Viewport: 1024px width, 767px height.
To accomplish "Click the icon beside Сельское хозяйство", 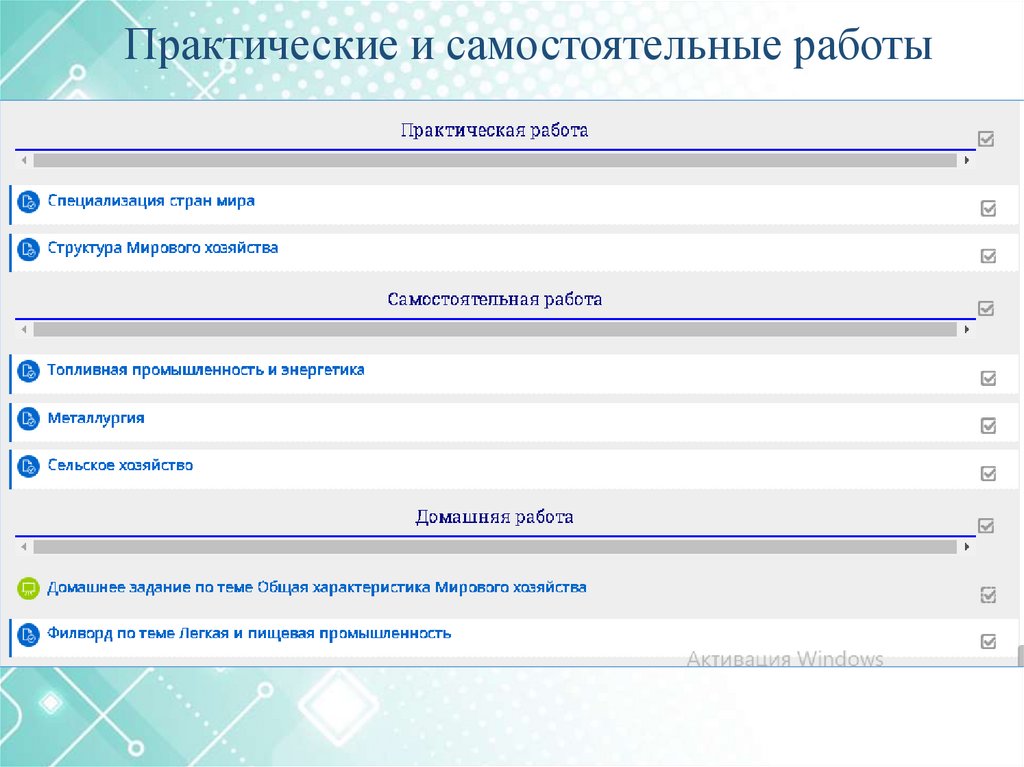I will [28, 466].
